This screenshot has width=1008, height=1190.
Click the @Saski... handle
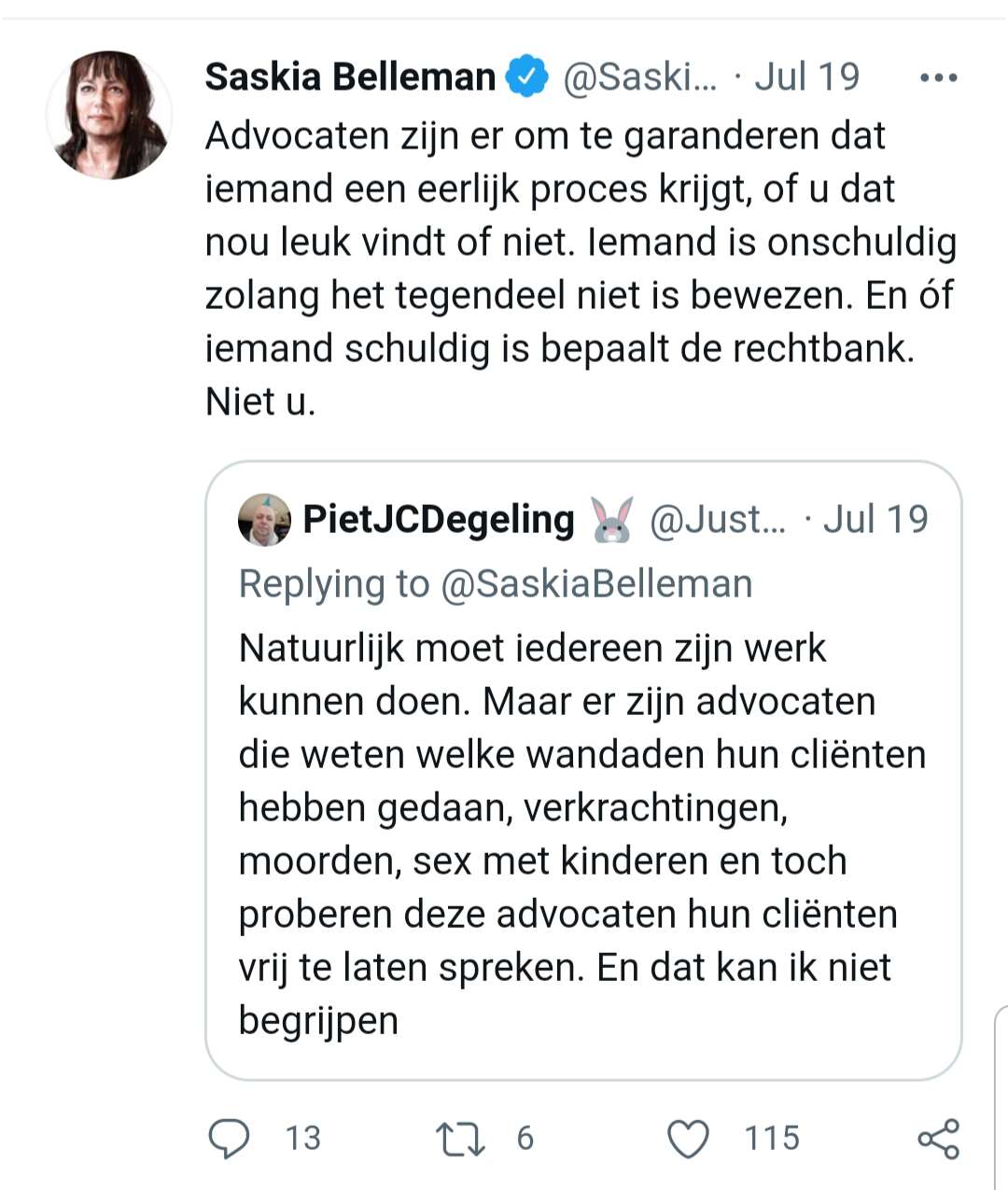pos(639,77)
